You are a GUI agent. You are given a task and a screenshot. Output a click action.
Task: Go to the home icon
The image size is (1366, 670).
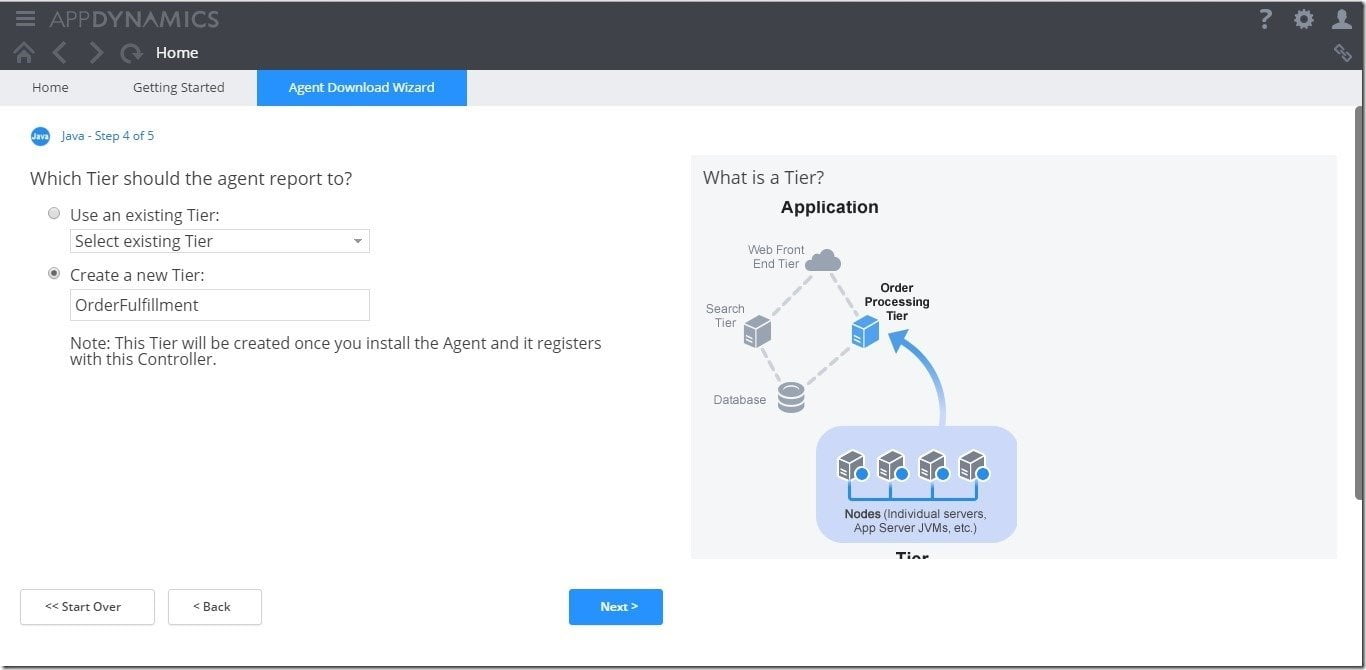tap(24, 53)
